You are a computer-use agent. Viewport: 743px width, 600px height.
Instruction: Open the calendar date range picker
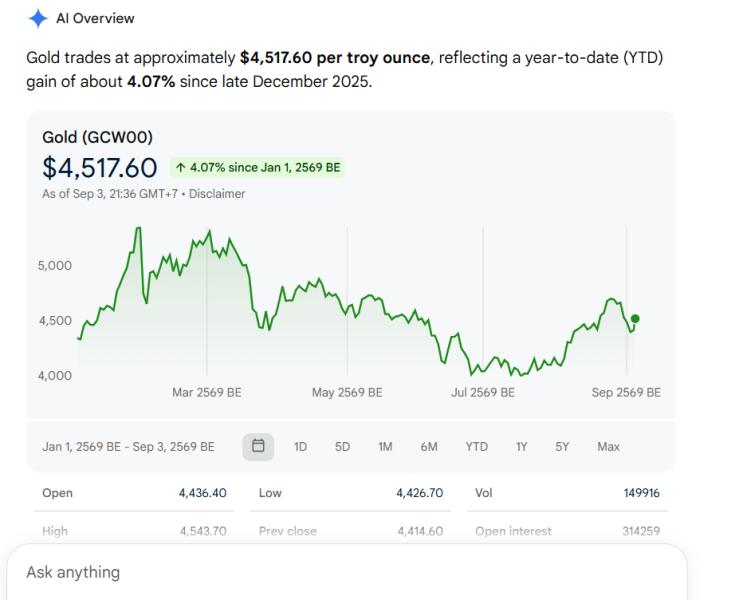pos(258,446)
